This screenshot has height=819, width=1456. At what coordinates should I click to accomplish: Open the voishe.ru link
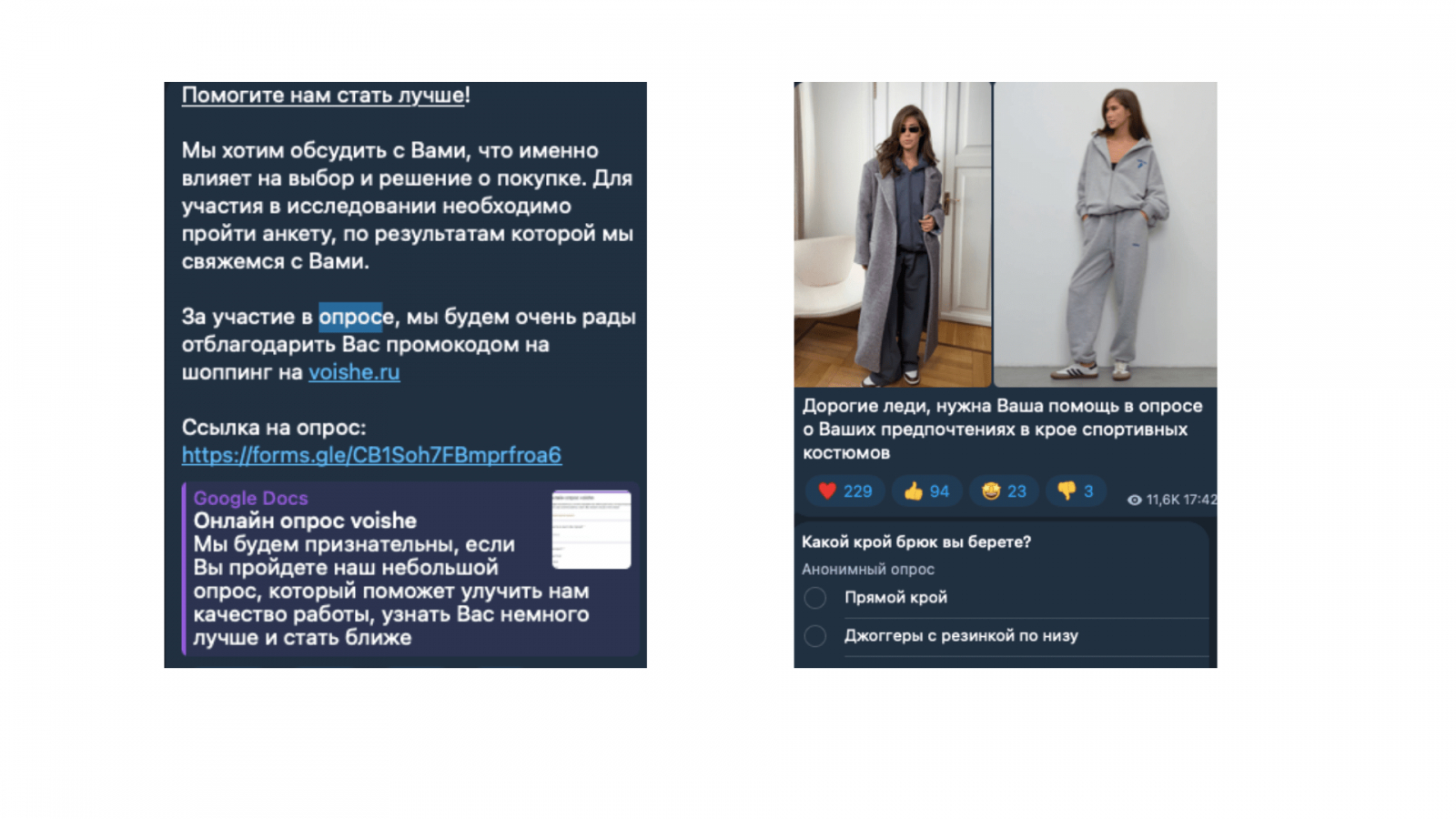(354, 372)
